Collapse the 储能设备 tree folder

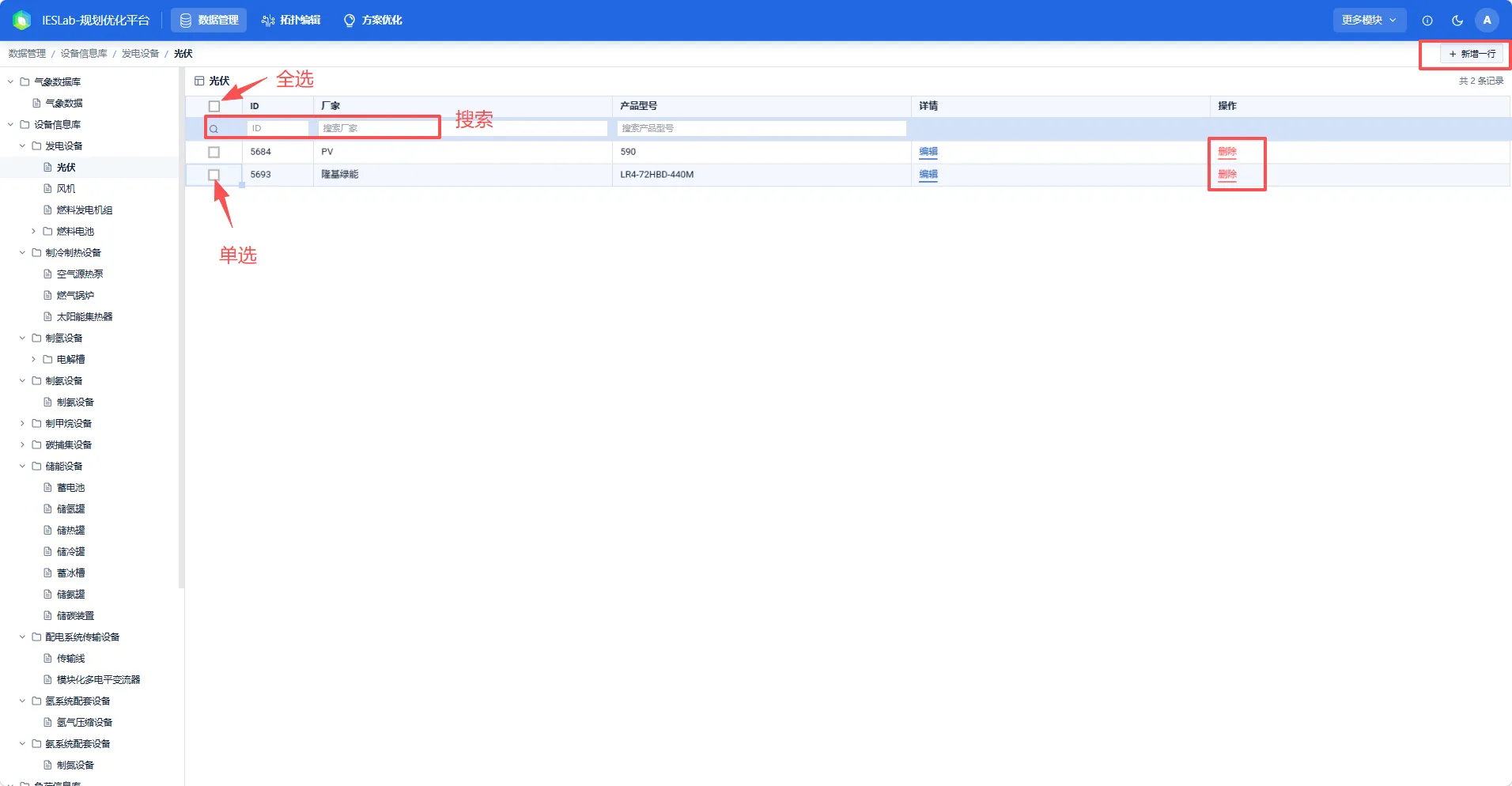tap(22, 466)
